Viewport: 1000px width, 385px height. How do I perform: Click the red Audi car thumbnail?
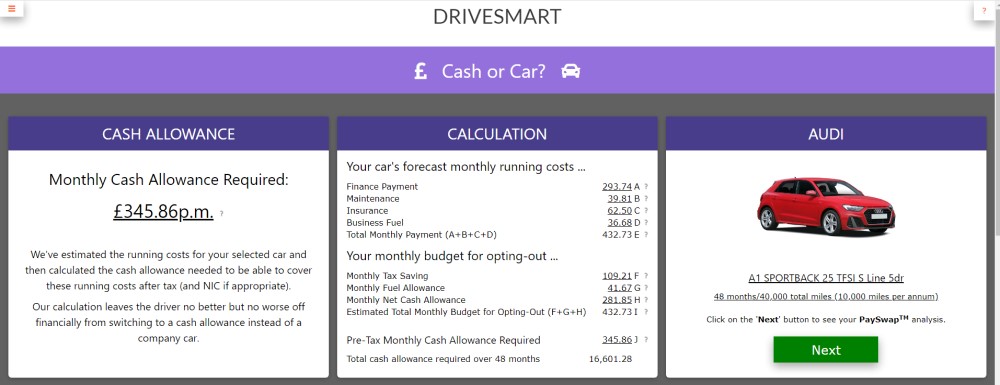826,206
